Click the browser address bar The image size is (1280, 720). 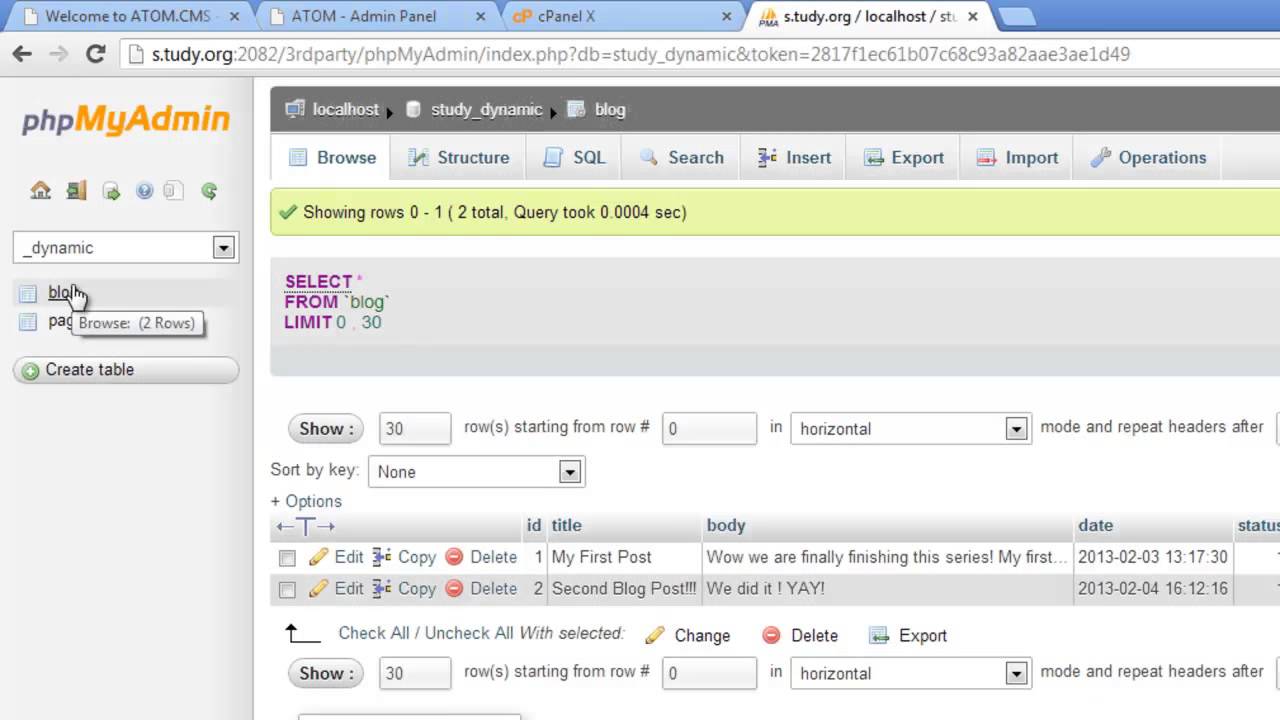pos(700,54)
